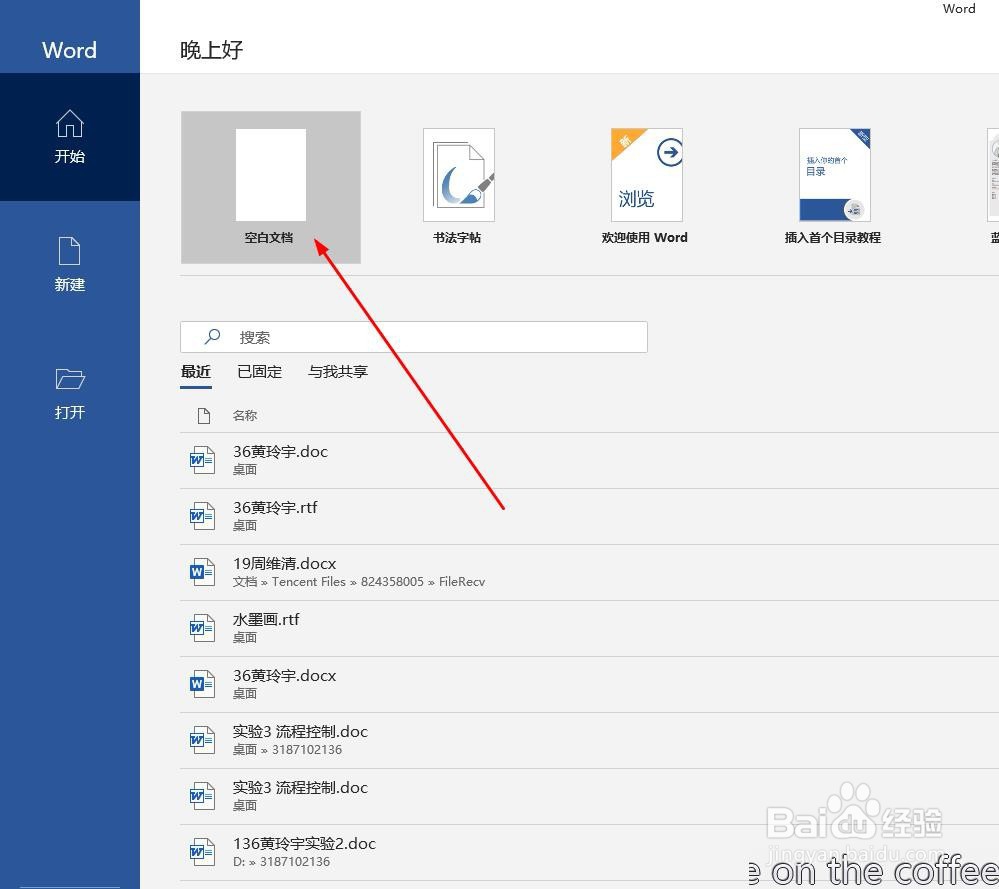The width and height of the screenshot is (999, 889).
Task: Click Word icon next to 36黄玲宇.rtf
Action: (203, 516)
